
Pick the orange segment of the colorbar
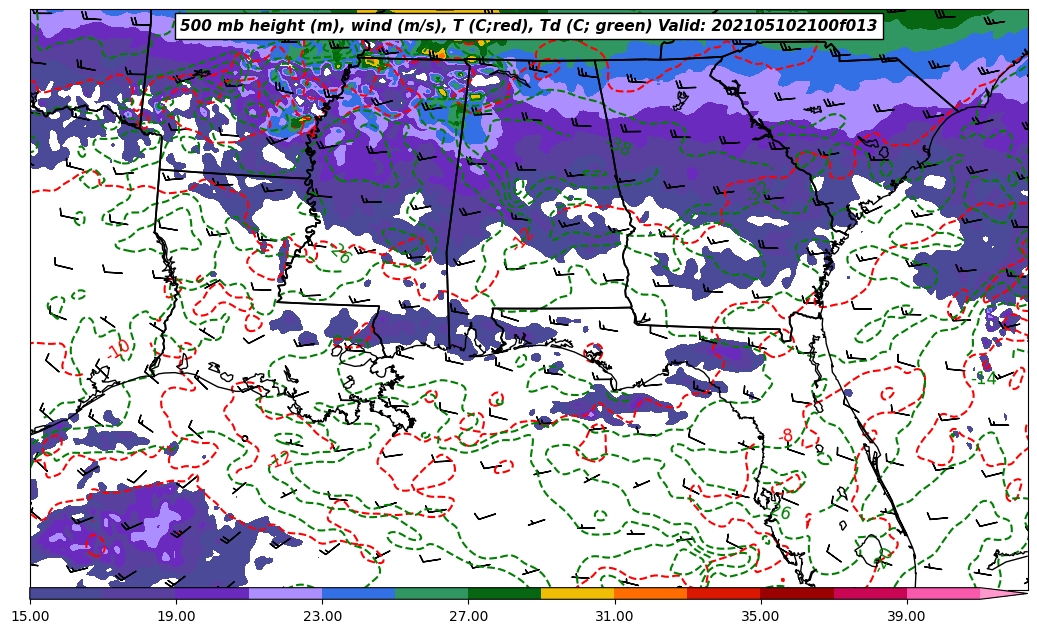(650, 593)
